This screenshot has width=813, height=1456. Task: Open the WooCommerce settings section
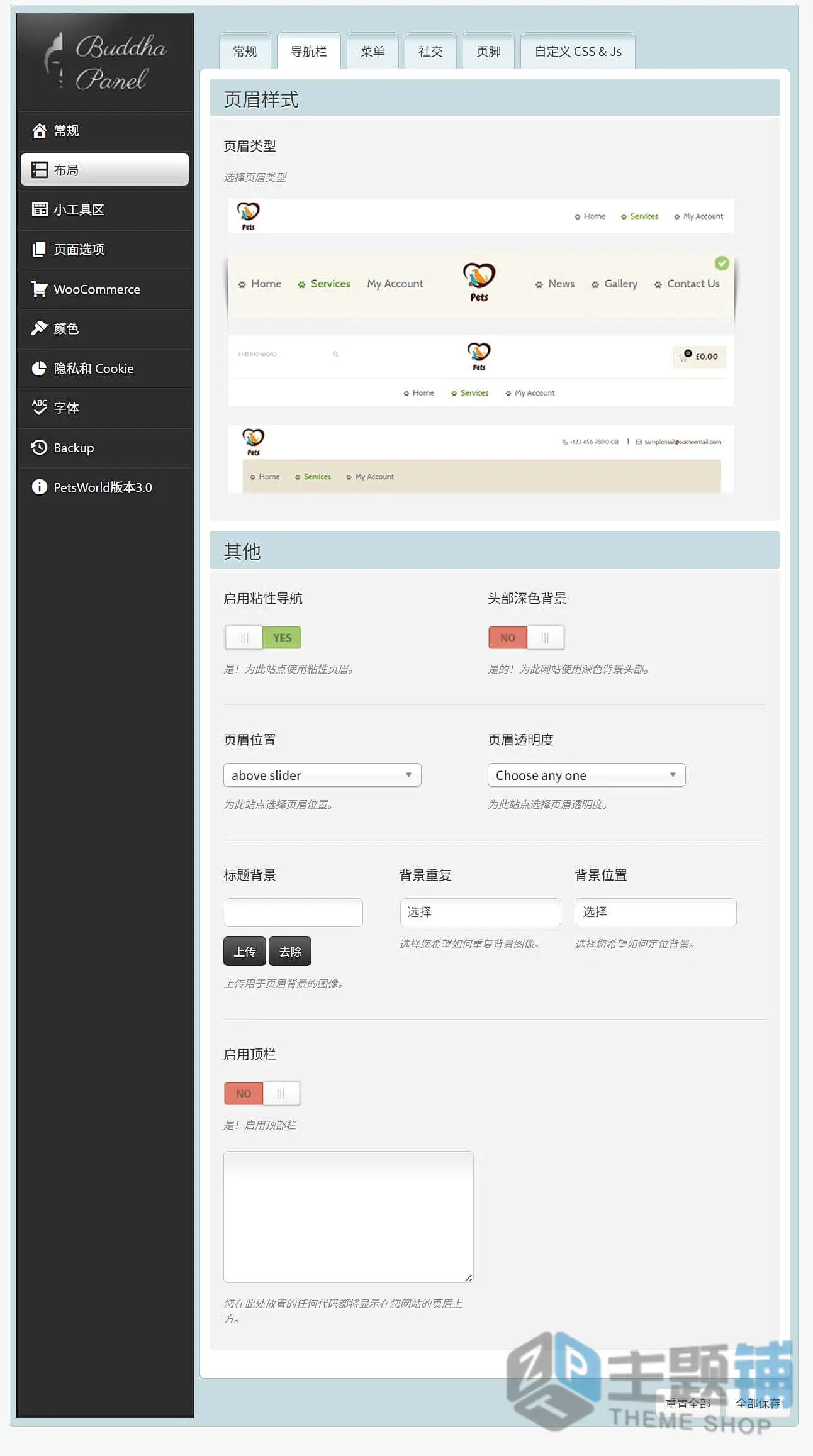point(104,289)
